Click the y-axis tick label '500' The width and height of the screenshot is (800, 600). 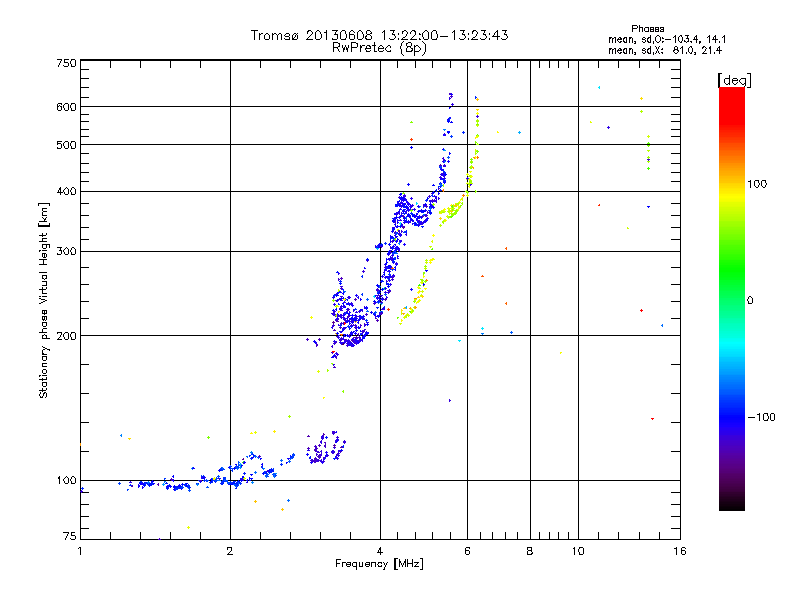(x=67, y=145)
